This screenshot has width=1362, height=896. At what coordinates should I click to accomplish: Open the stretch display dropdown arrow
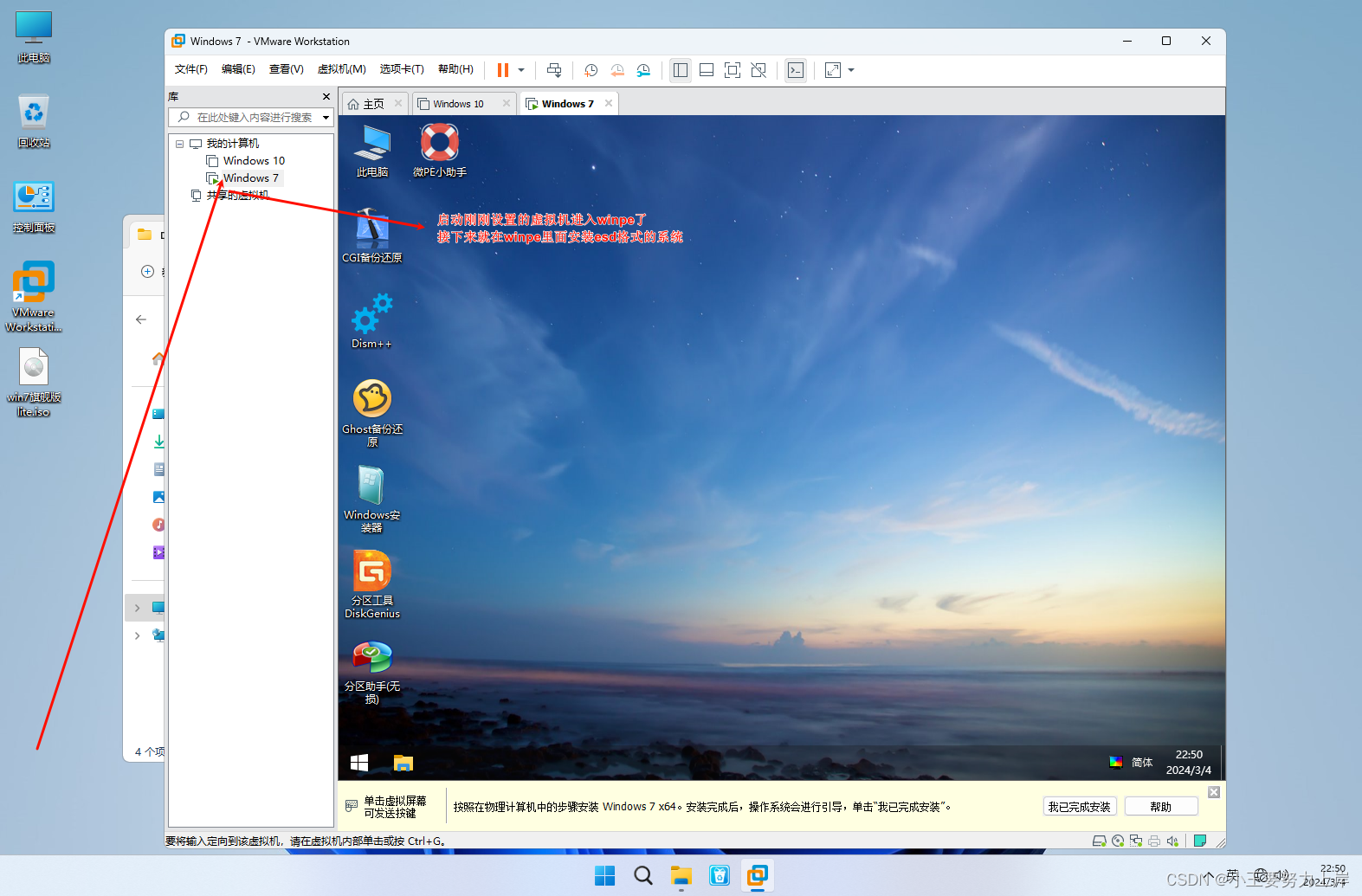(x=851, y=70)
